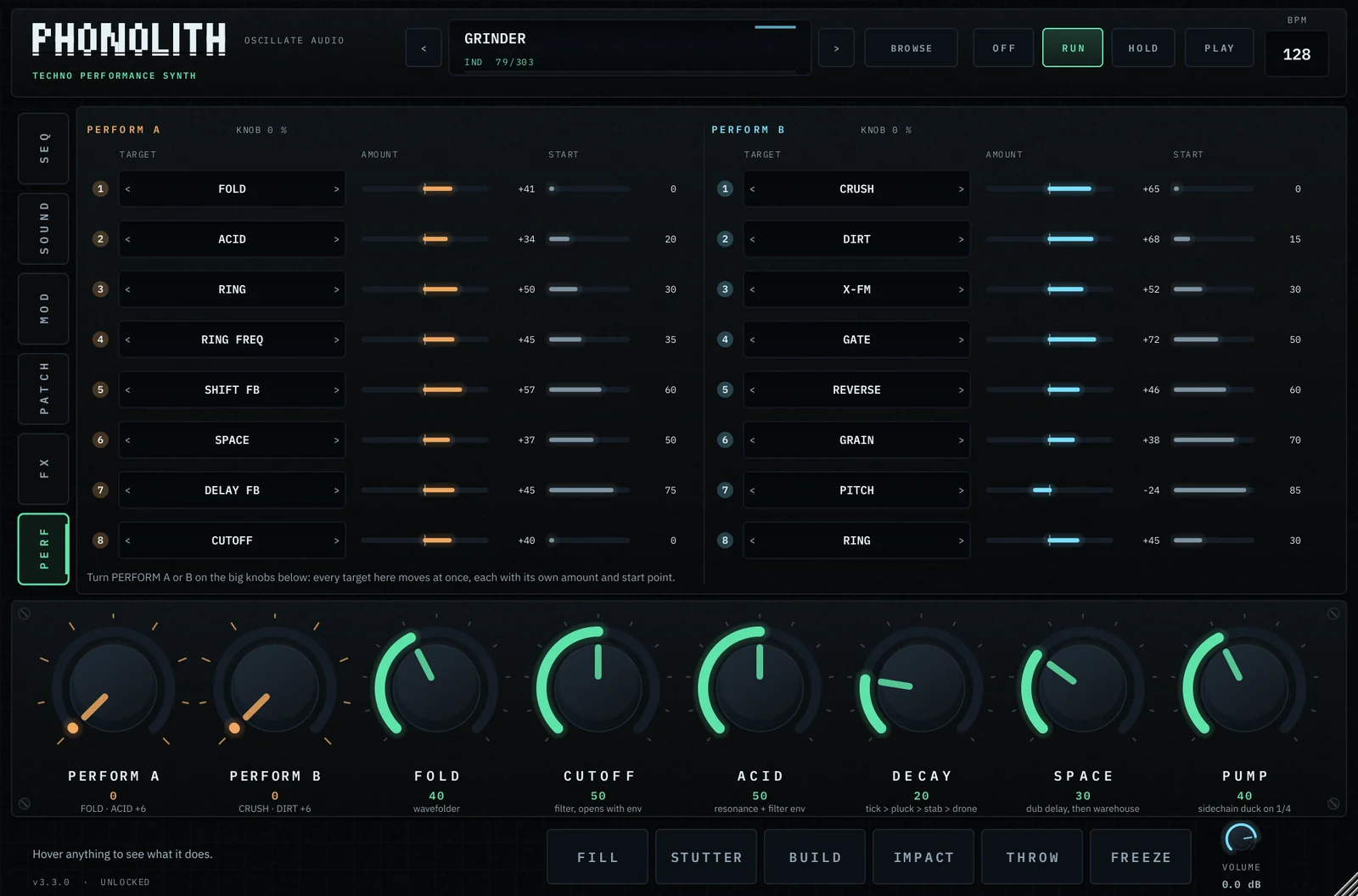Go to next preset with right arrow
Viewport: 1358px width, 896px height.
coord(836,48)
